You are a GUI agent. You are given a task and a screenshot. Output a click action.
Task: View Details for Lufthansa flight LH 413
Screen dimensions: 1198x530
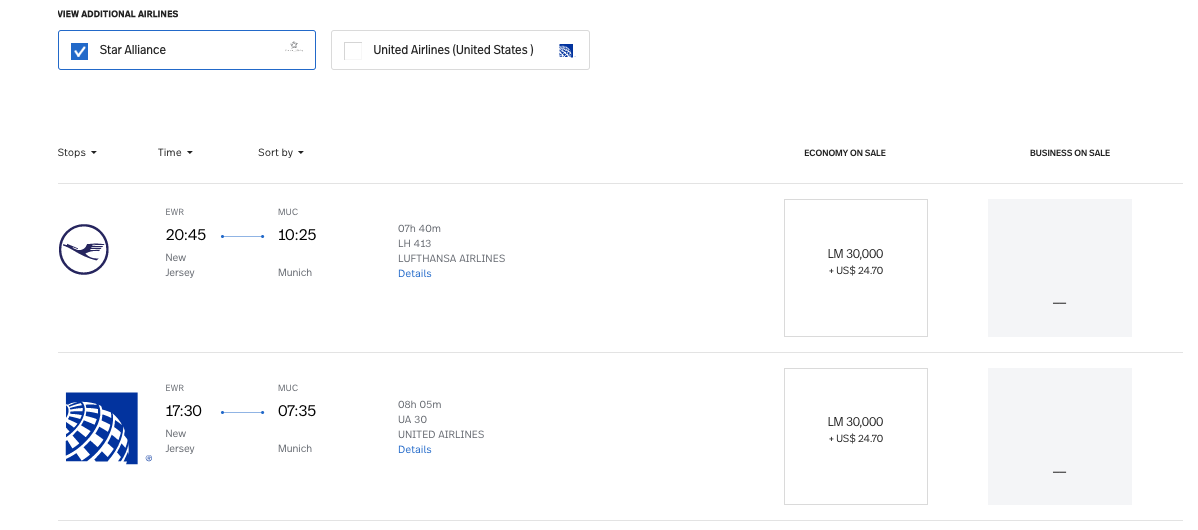415,274
